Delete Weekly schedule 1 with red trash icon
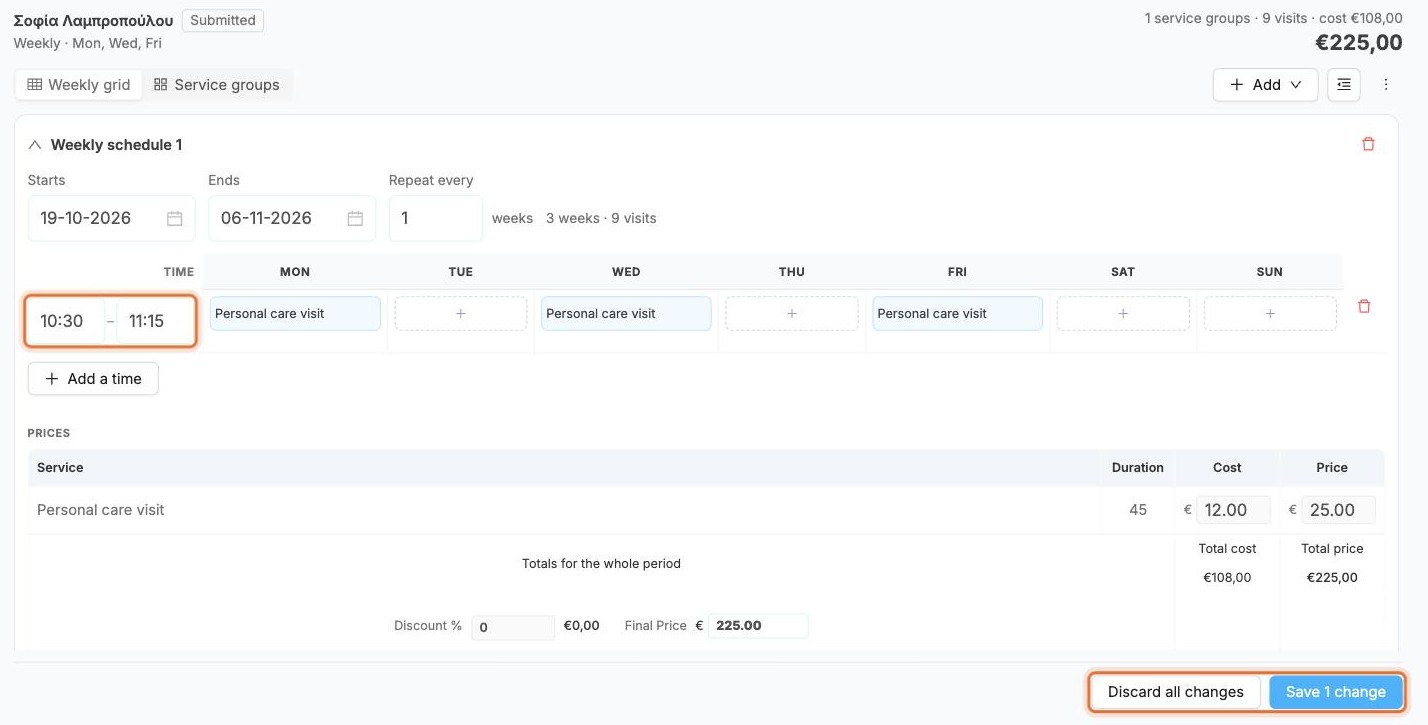This screenshot has height=725, width=1428. tap(1368, 144)
